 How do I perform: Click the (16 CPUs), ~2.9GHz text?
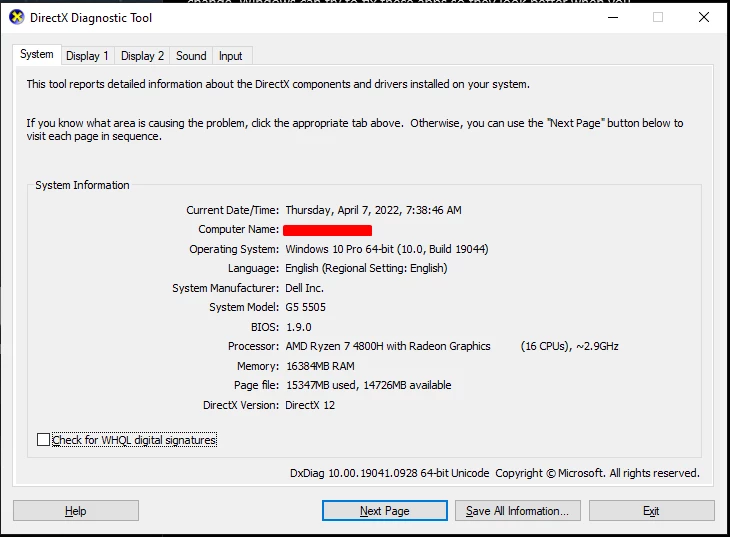pyautogui.click(x=569, y=346)
